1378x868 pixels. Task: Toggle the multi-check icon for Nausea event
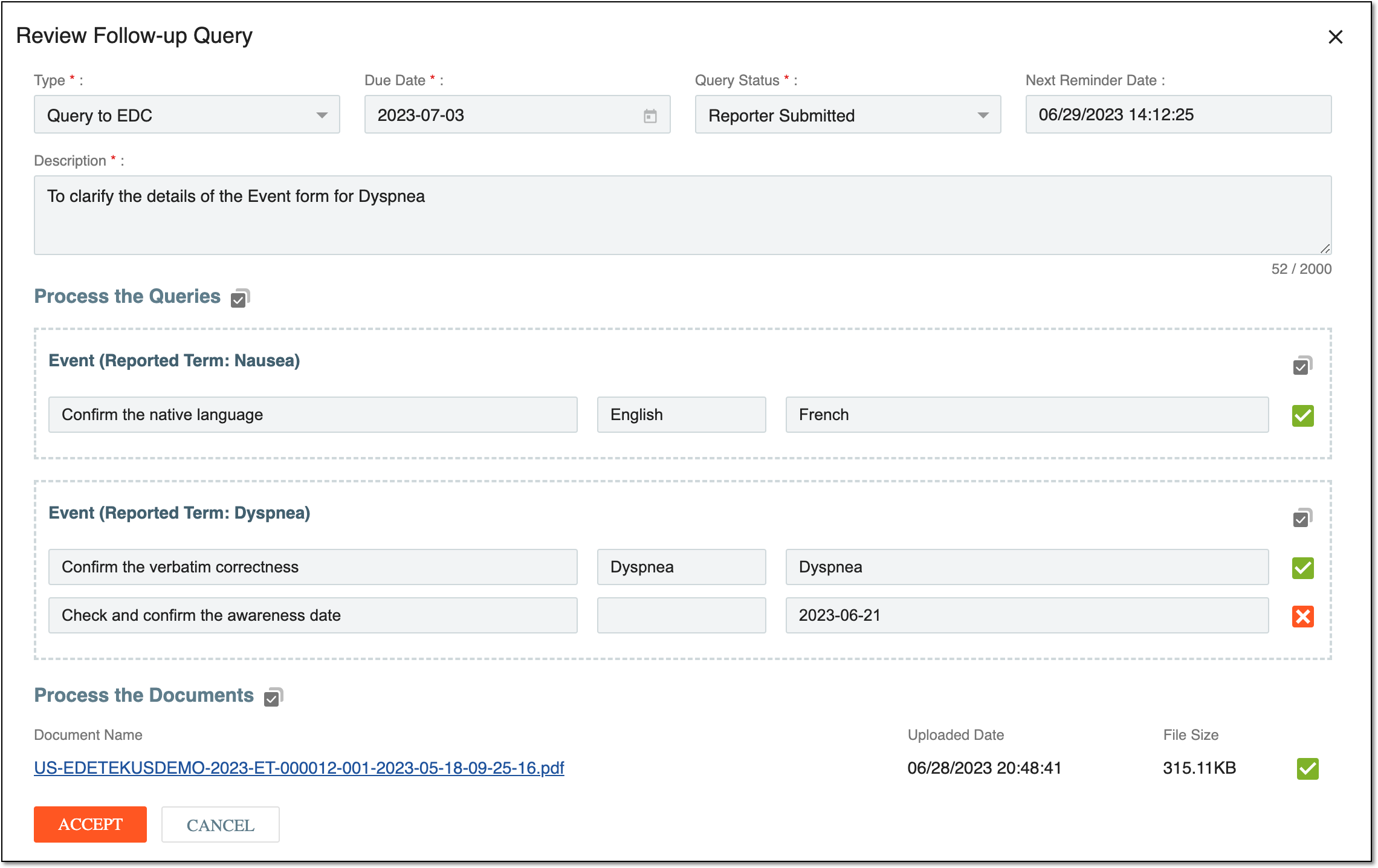coord(1302,366)
